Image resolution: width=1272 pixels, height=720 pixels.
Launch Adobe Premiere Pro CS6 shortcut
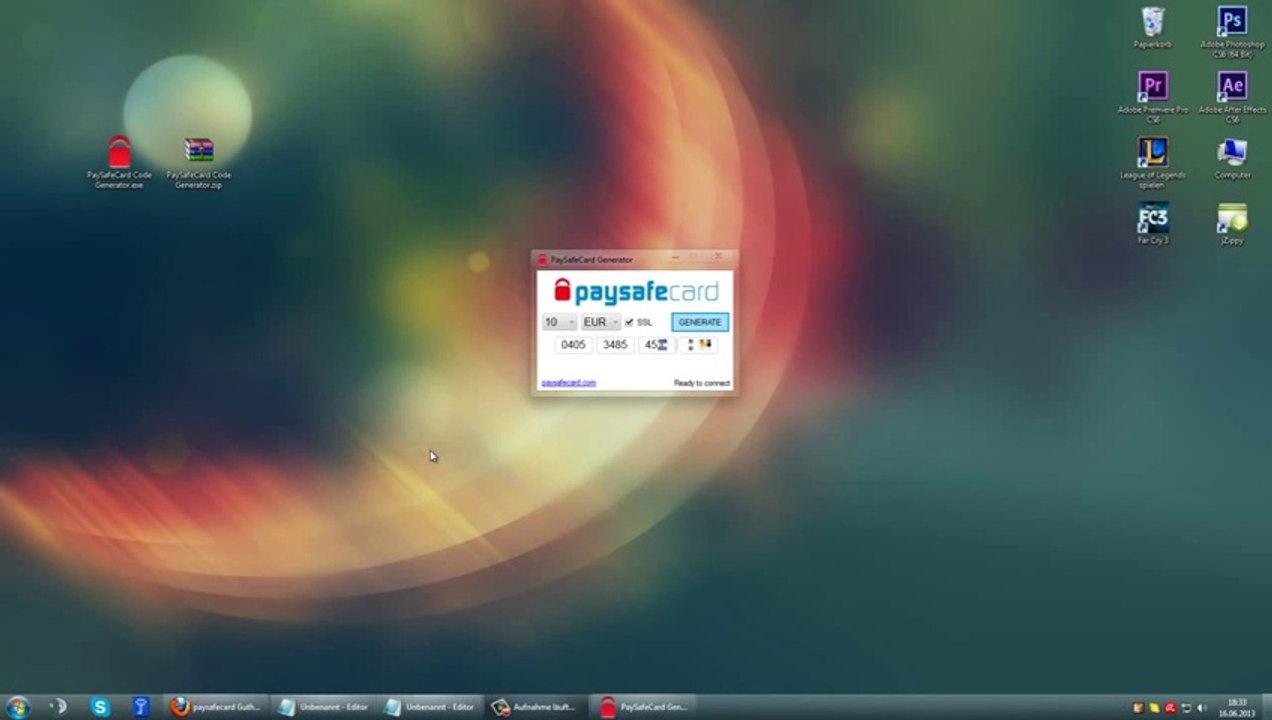(x=1153, y=97)
